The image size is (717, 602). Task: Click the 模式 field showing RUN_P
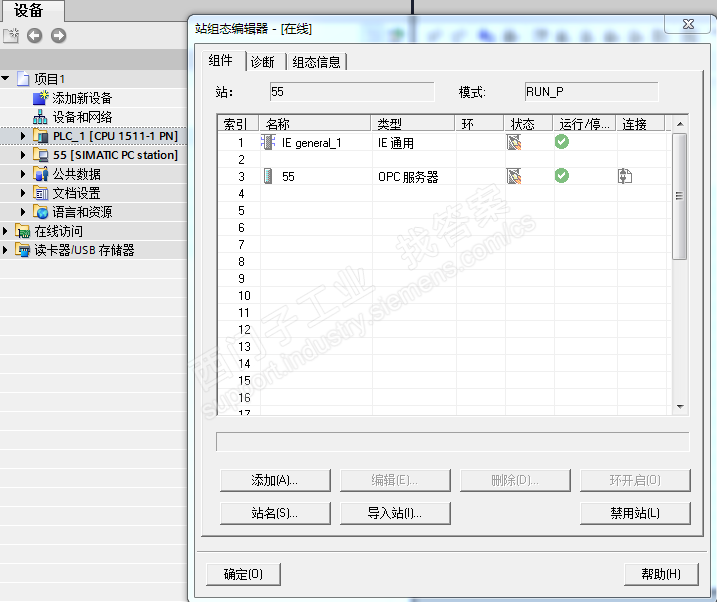coord(592,92)
